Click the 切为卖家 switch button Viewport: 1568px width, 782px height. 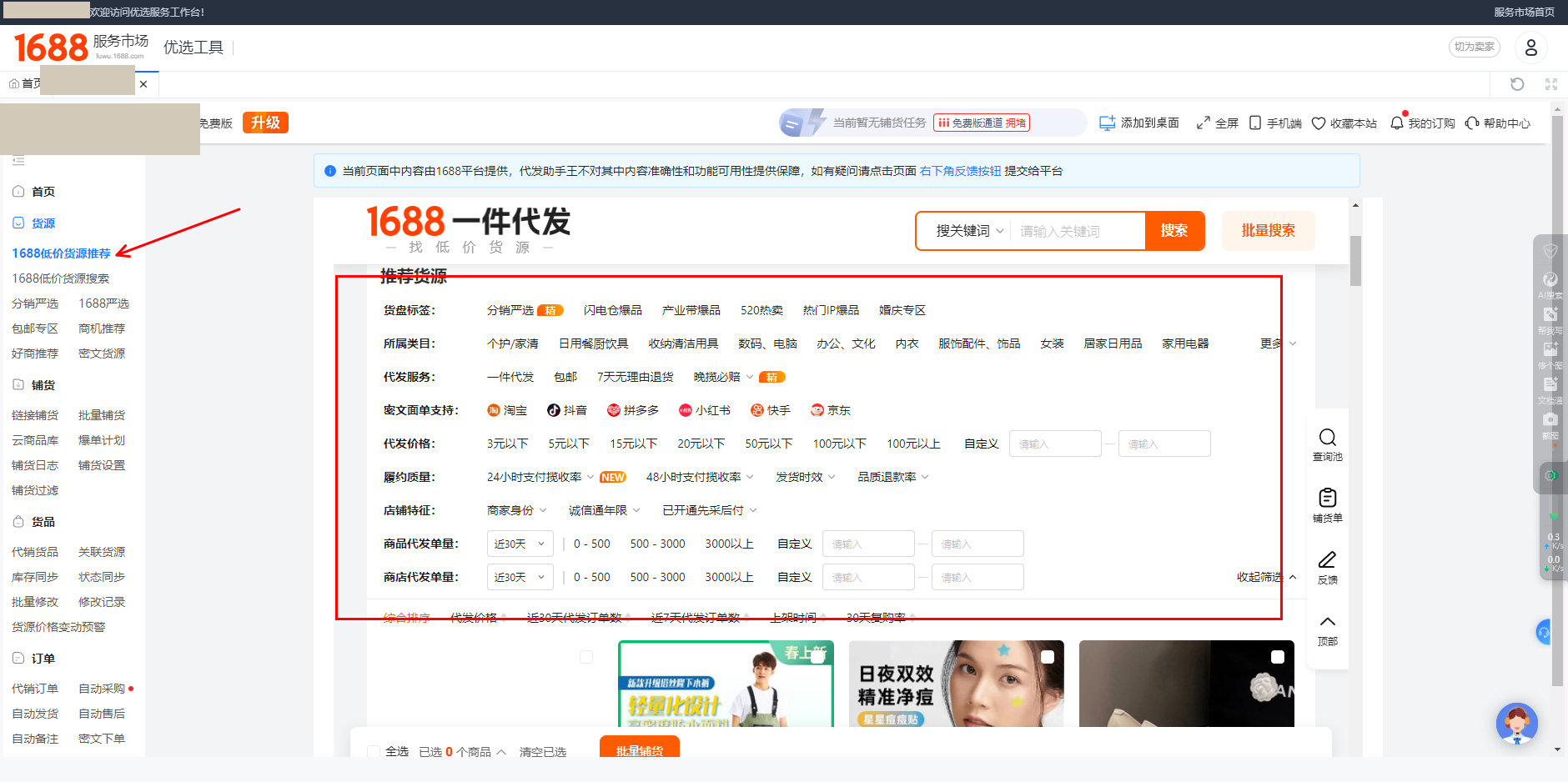(1474, 47)
